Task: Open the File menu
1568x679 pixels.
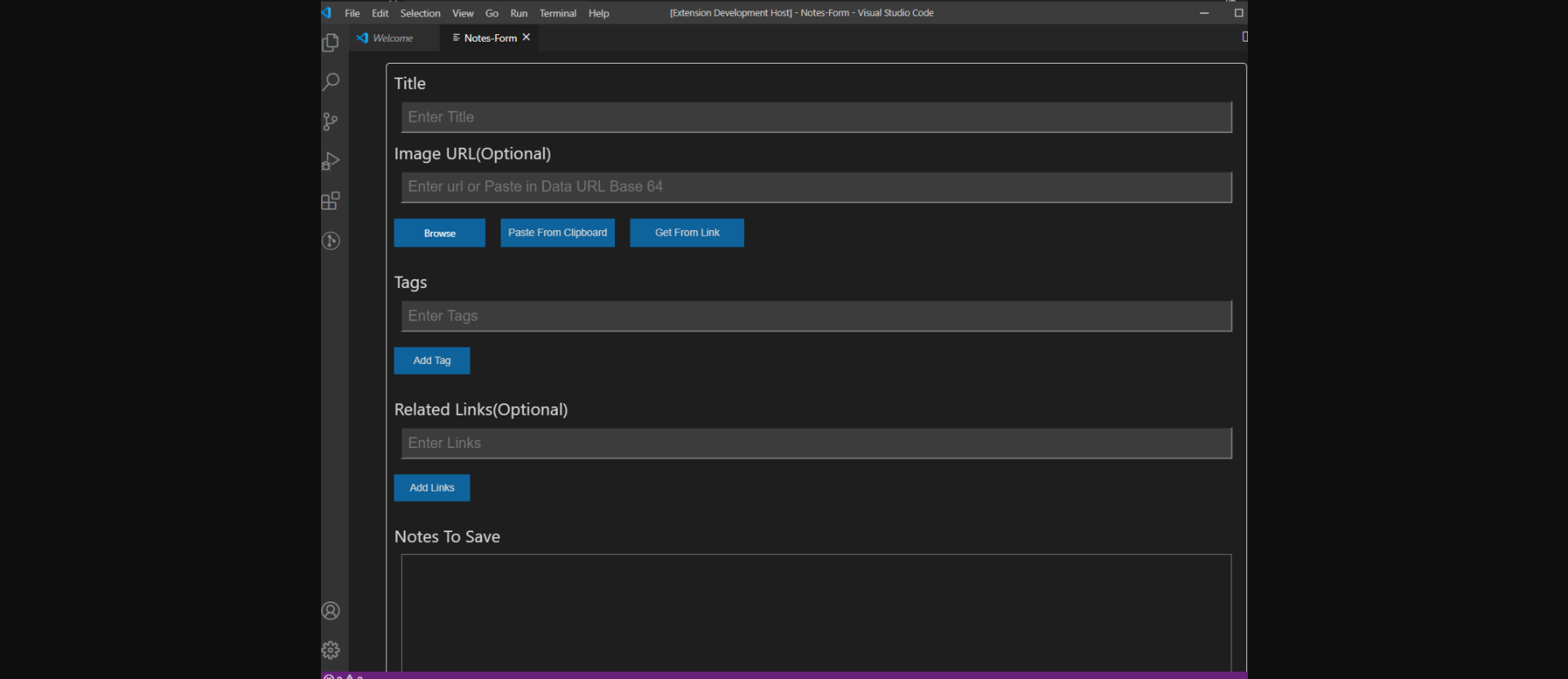Action: pyautogui.click(x=352, y=13)
